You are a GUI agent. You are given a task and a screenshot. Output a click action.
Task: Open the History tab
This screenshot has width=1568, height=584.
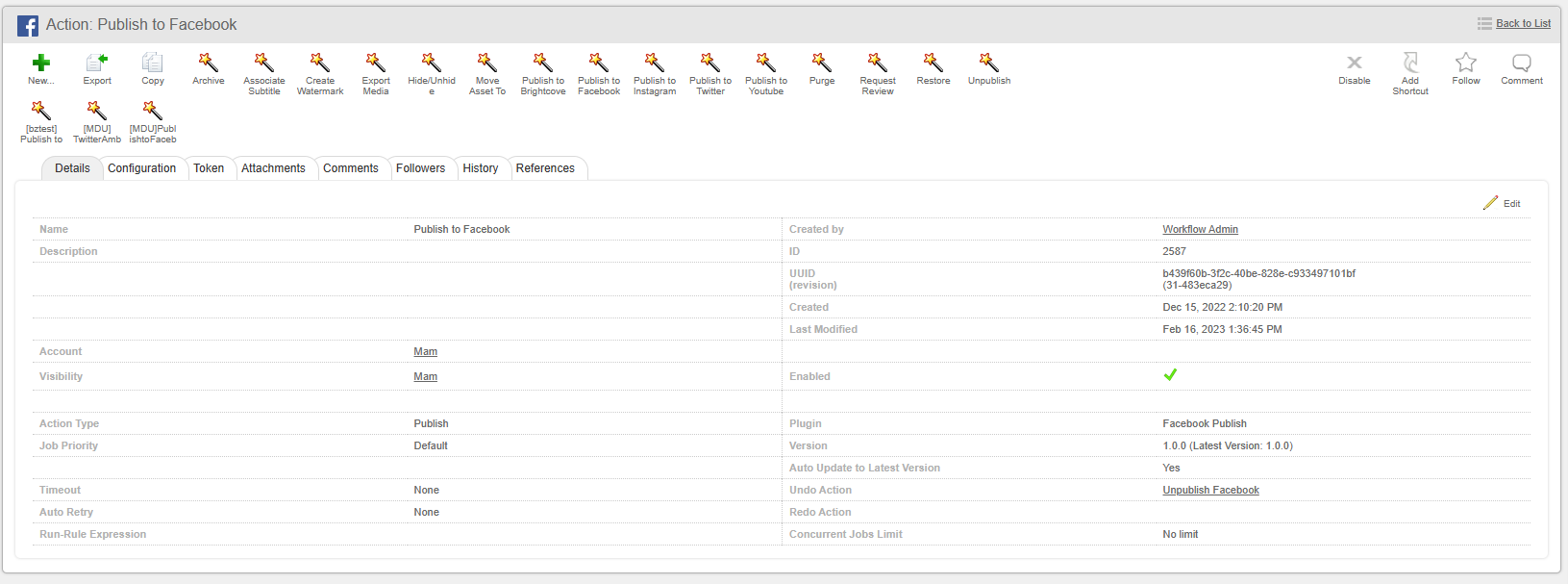(481, 168)
